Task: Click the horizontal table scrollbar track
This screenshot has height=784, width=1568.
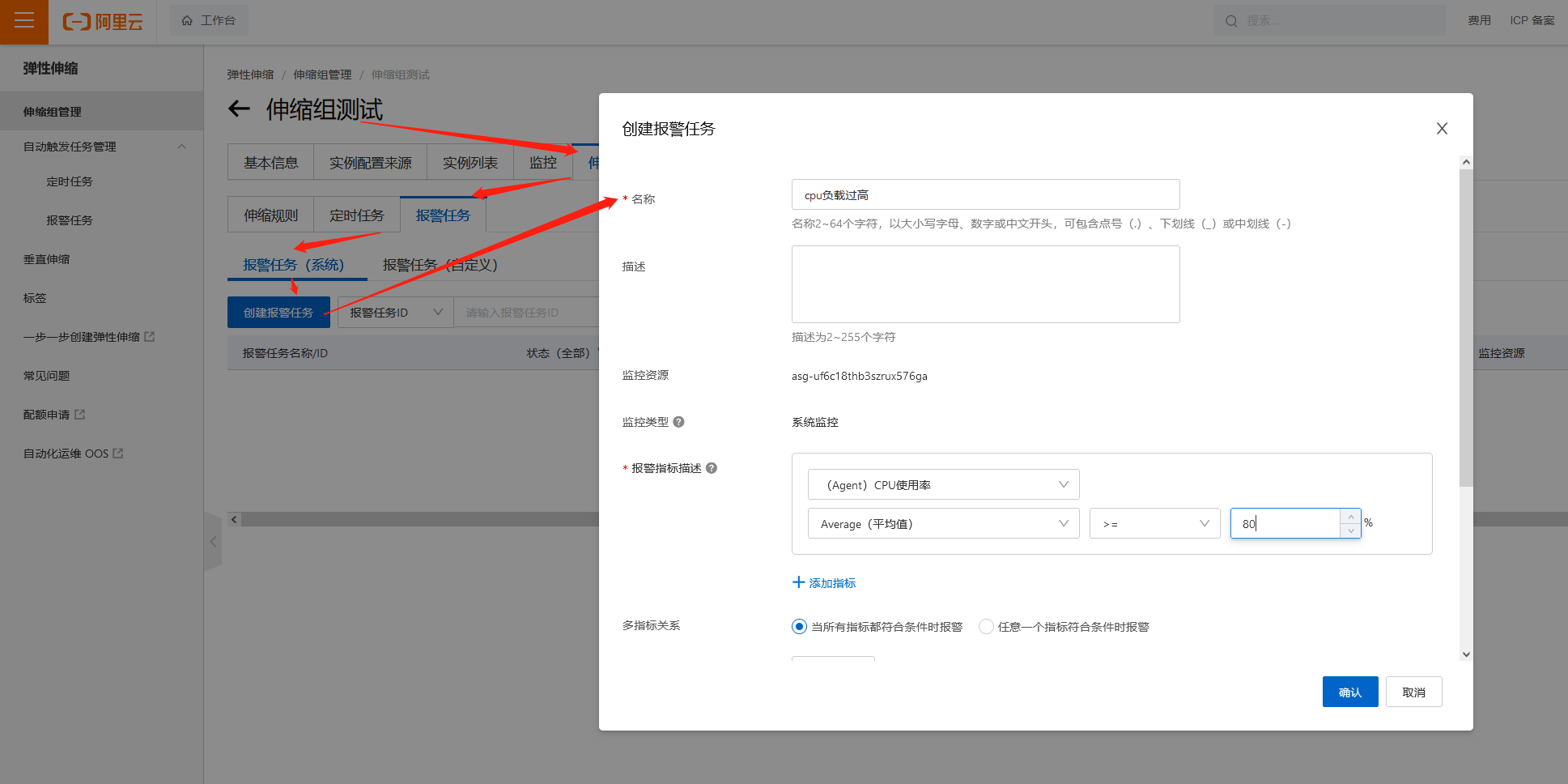Action: [x=419, y=519]
